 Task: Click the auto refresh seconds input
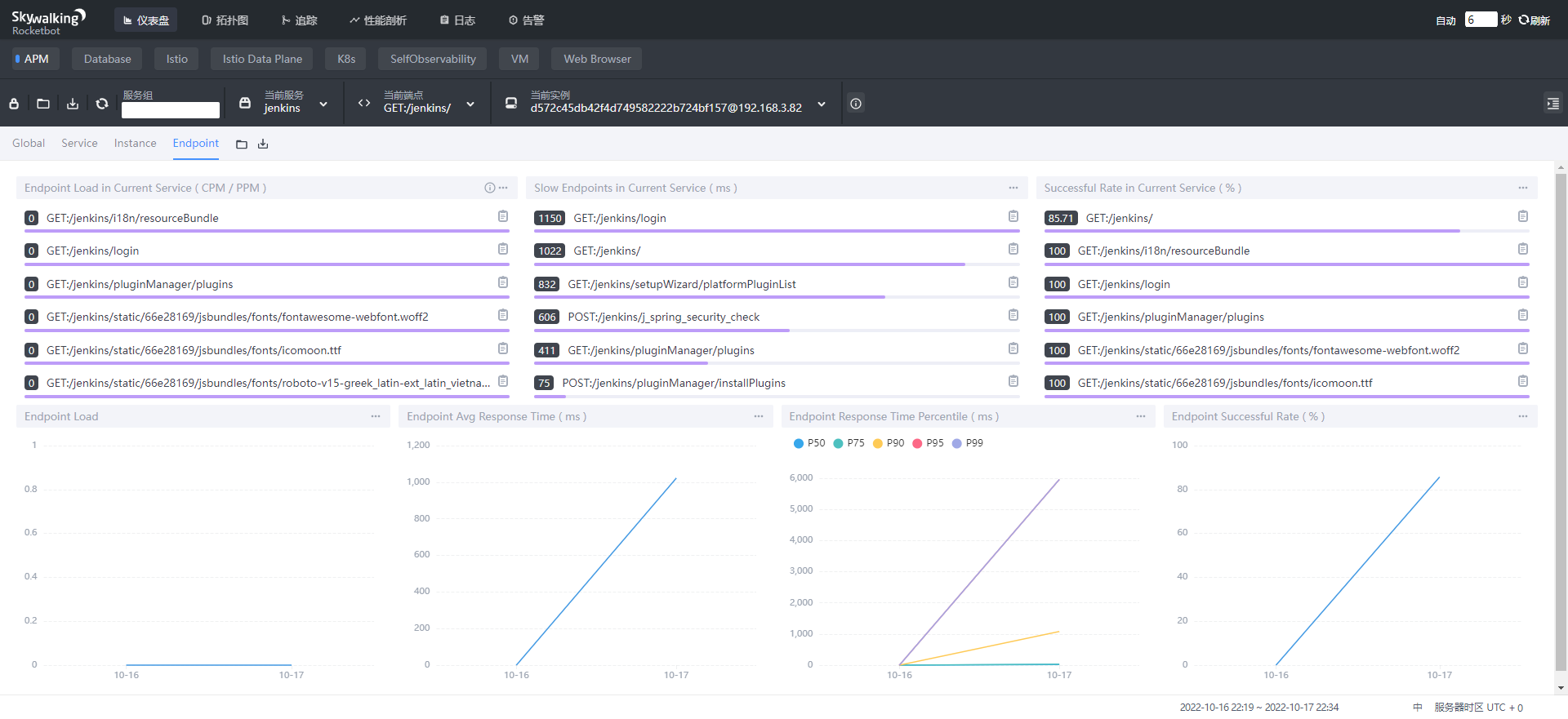pyautogui.click(x=1481, y=20)
